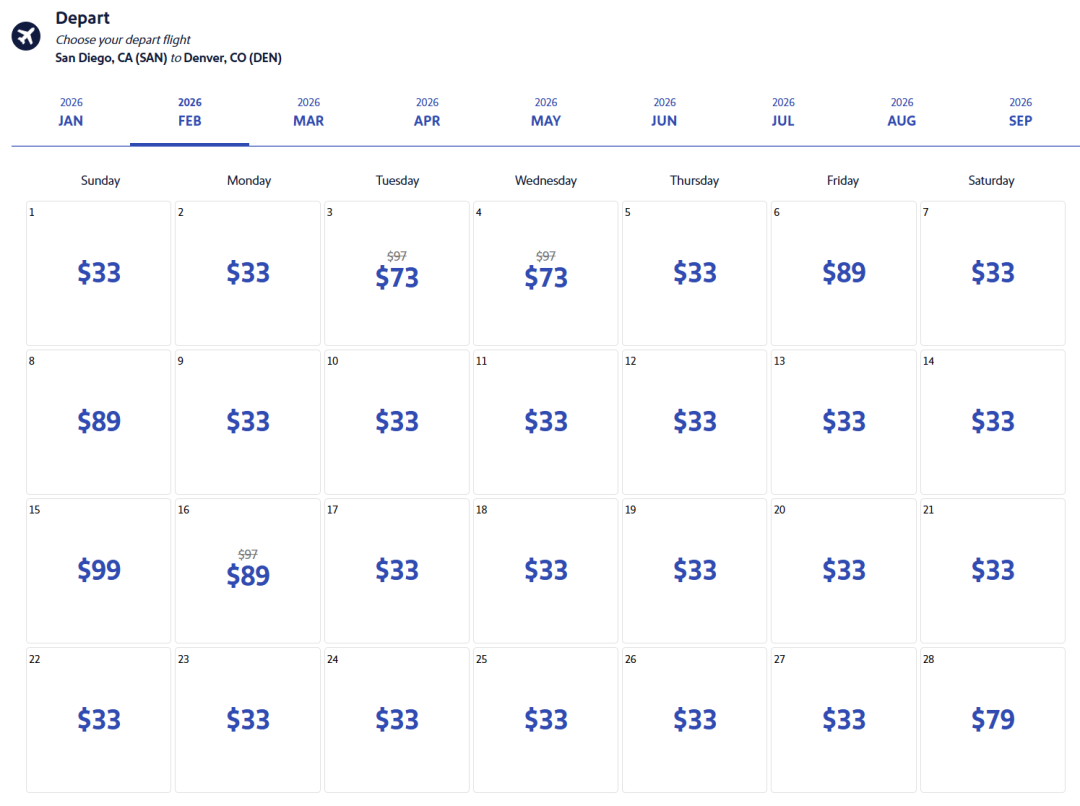The image size is (1080, 806).
Task: Open the APR 2026 month tab
Action: [427, 112]
